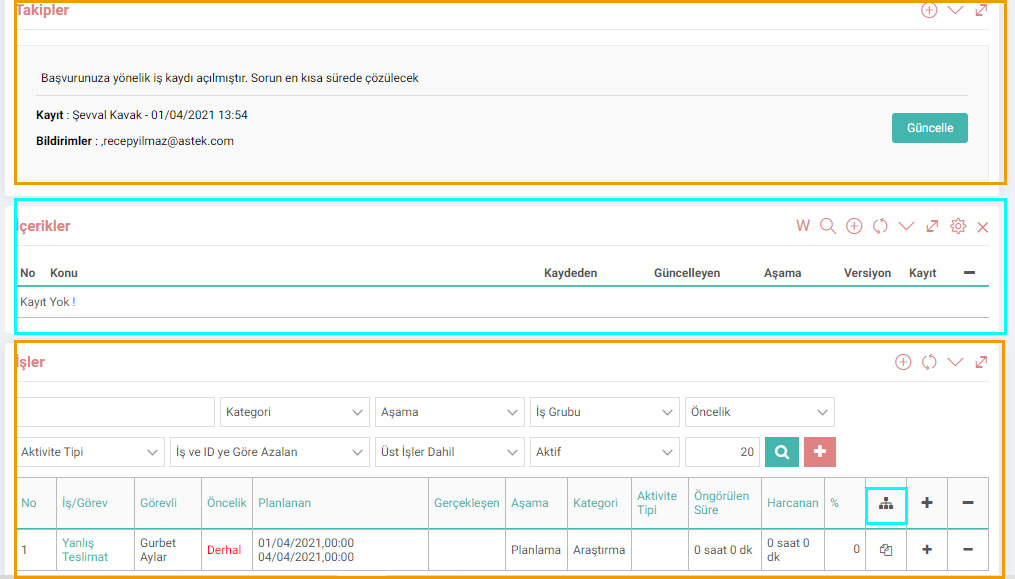Click minus icon in İşler table header
Viewport: 1015px width, 579px height.
click(968, 503)
